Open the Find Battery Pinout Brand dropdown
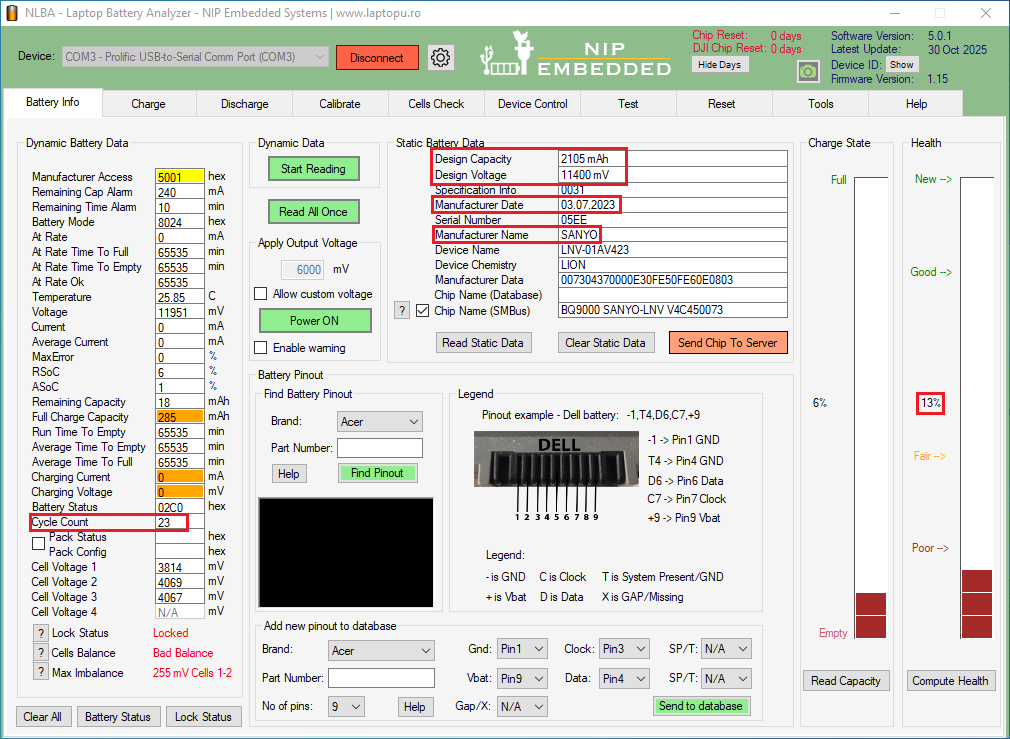 pos(379,422)
